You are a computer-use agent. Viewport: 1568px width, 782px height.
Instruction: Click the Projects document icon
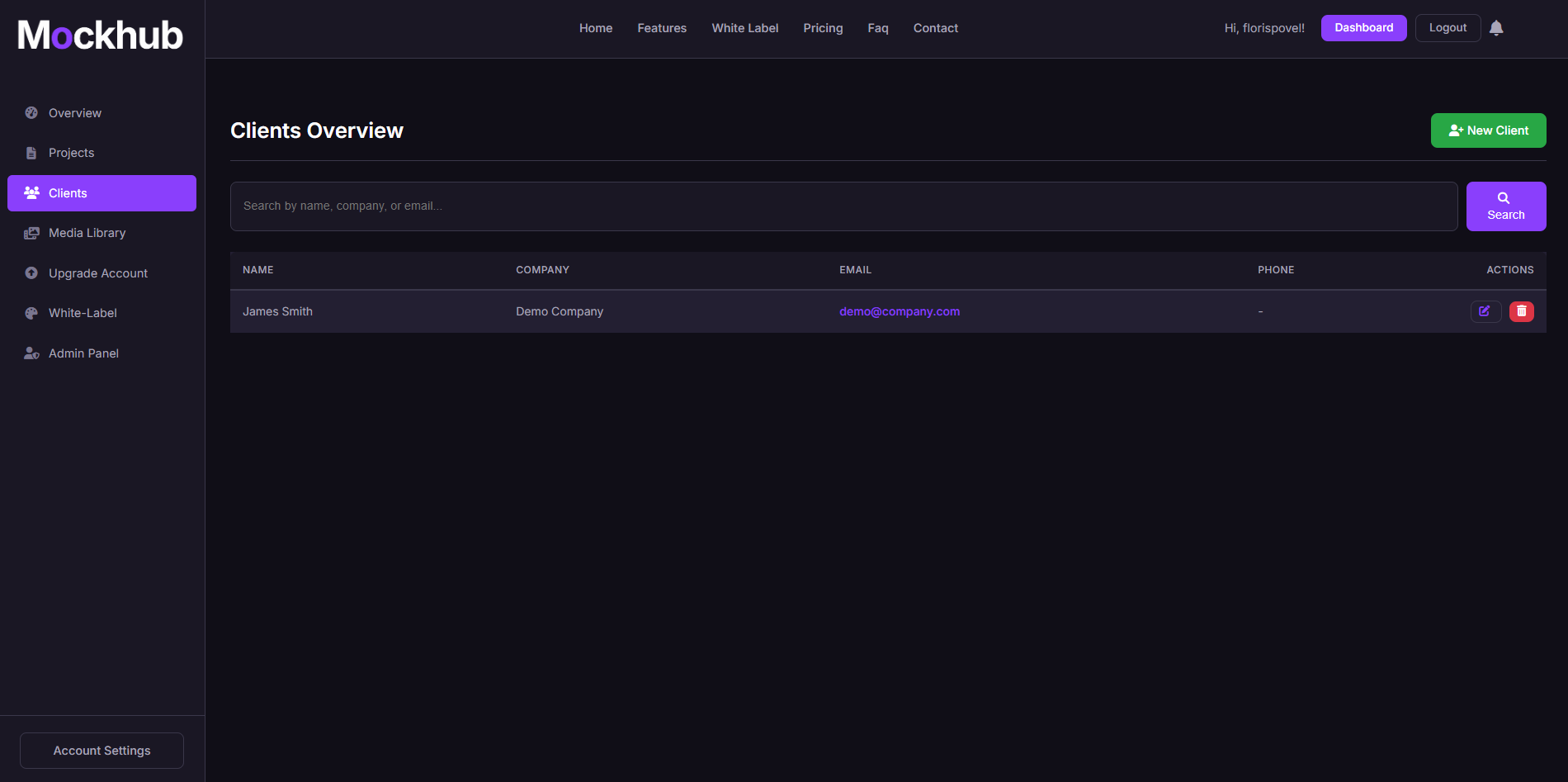click(x=31, y=153)
